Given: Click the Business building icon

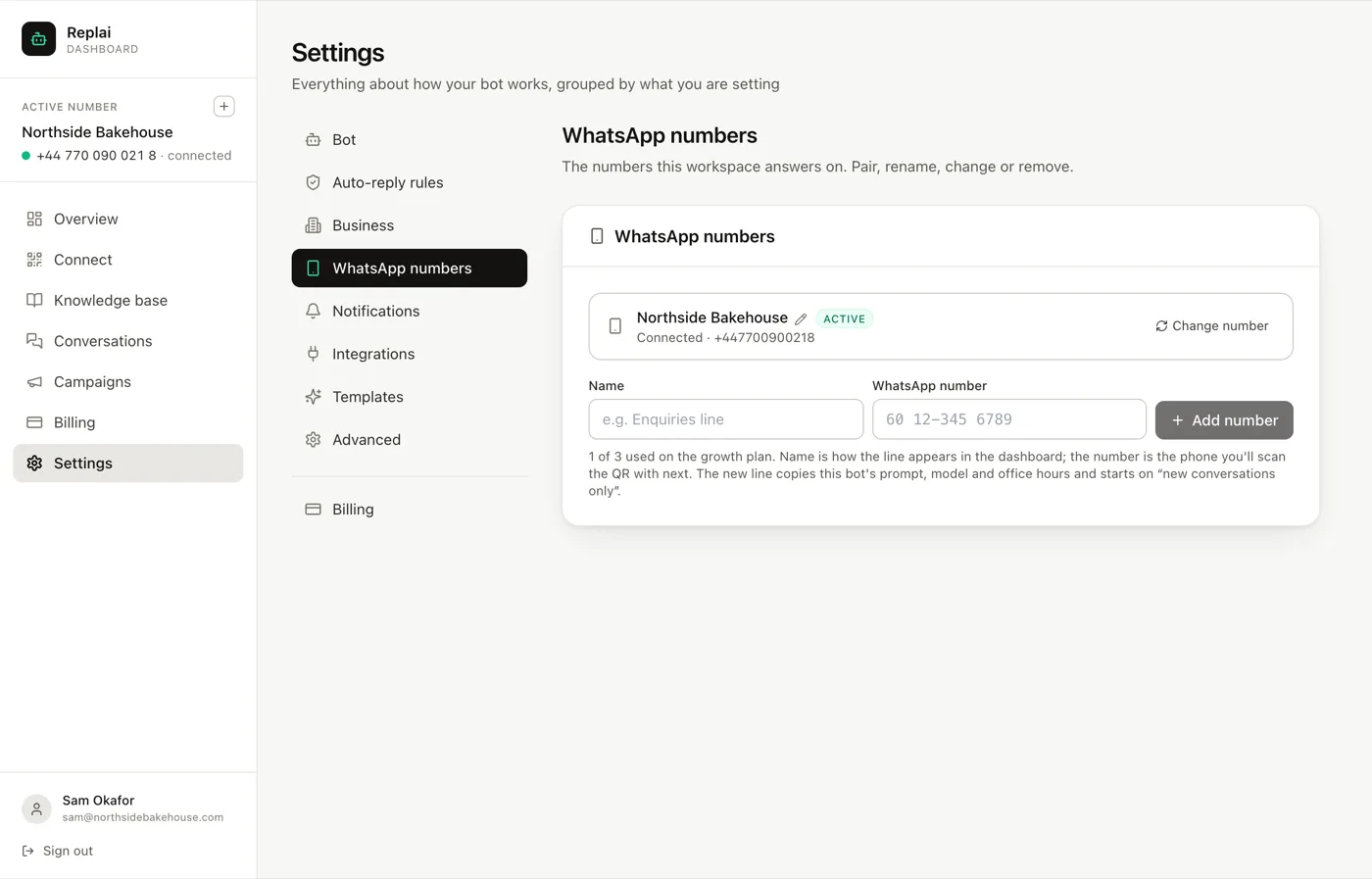Looking at the screenshot, I should [x=314, y=225].
